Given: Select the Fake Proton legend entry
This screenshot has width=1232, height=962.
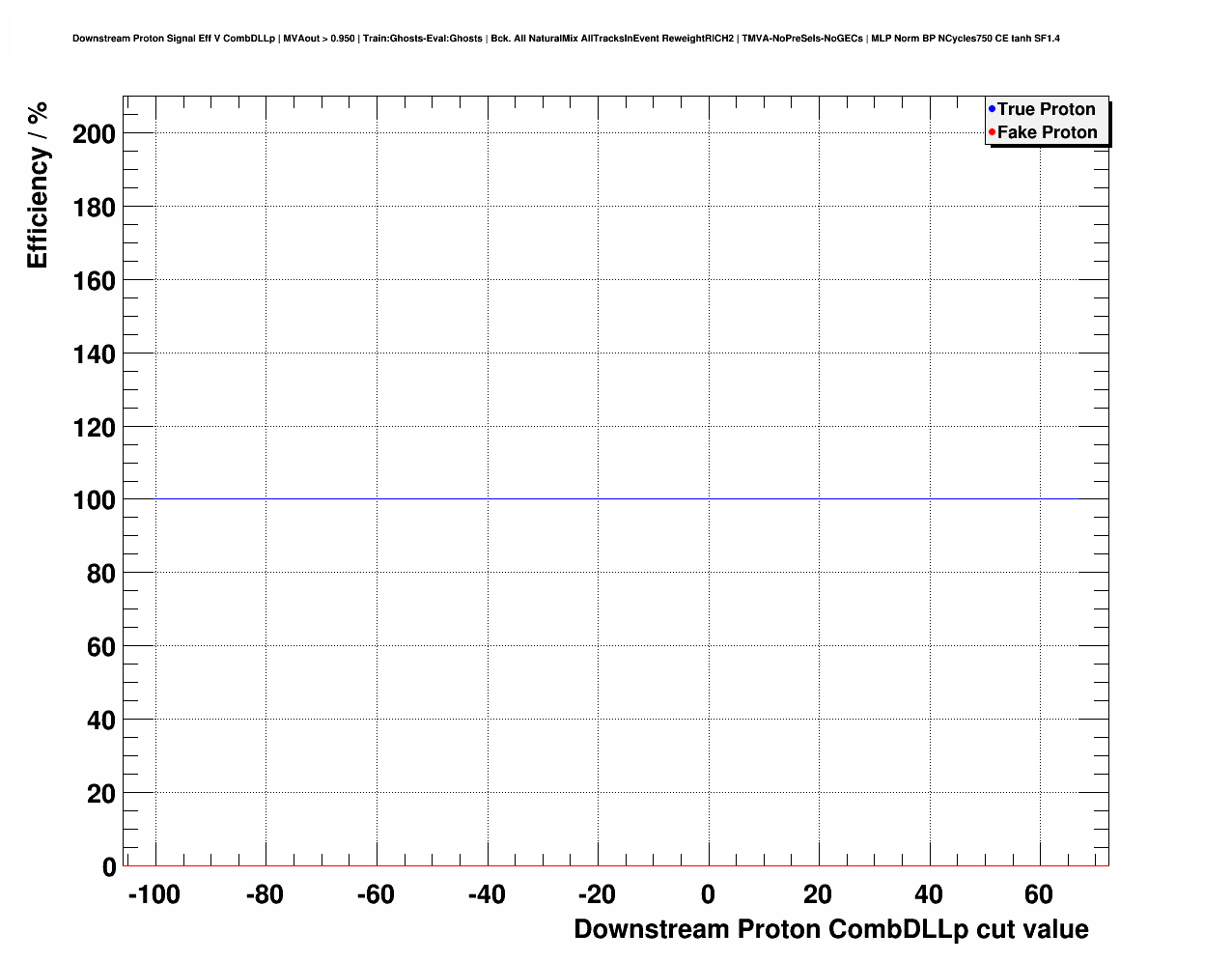Looking at the screenshot, I should click(1048, 132).
